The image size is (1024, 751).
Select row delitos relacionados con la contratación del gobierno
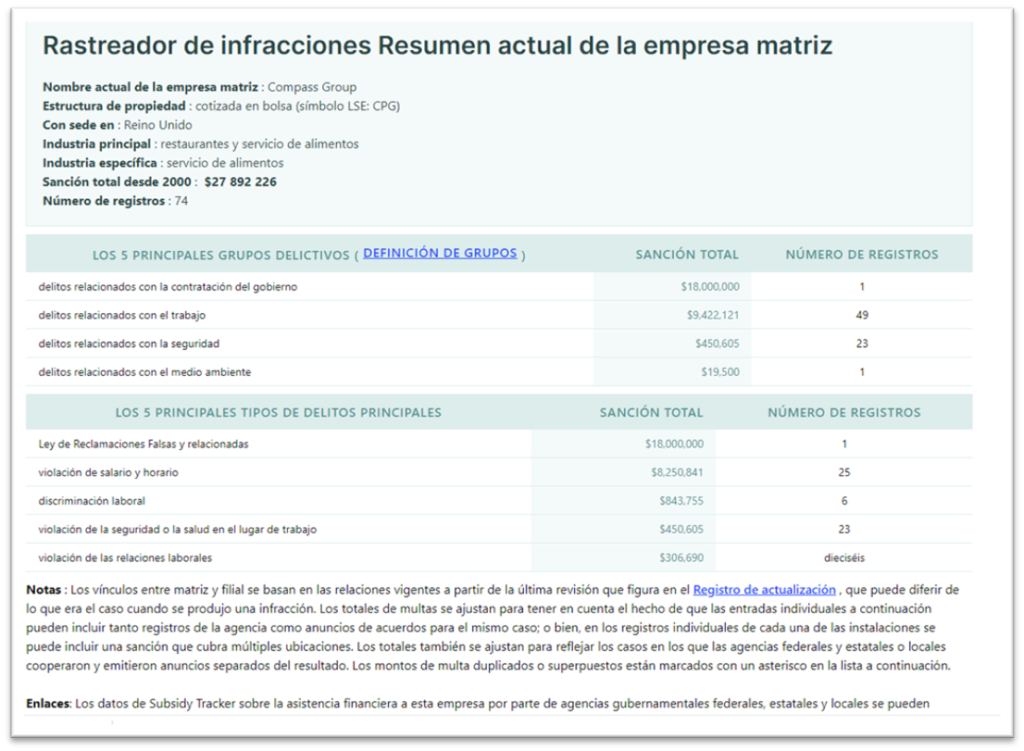pos(499,287)
